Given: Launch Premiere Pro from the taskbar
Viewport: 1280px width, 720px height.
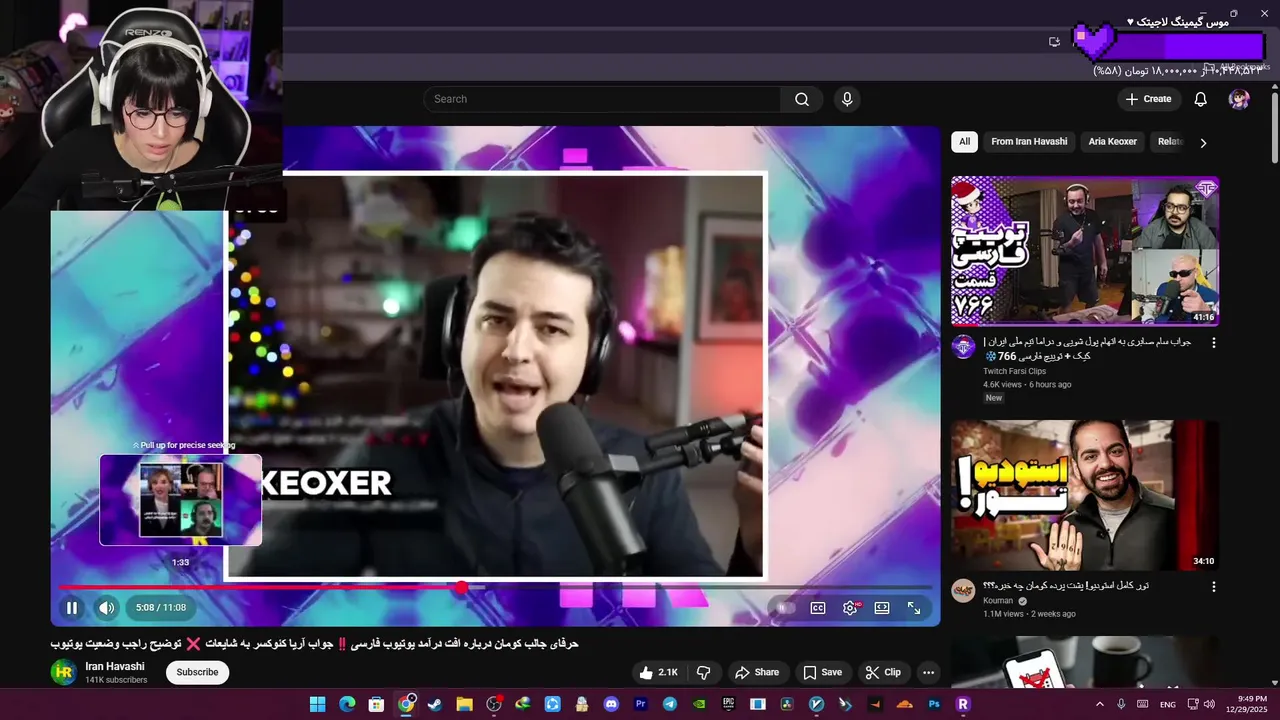Looking at the screenshot, I should tap(640, 704).
